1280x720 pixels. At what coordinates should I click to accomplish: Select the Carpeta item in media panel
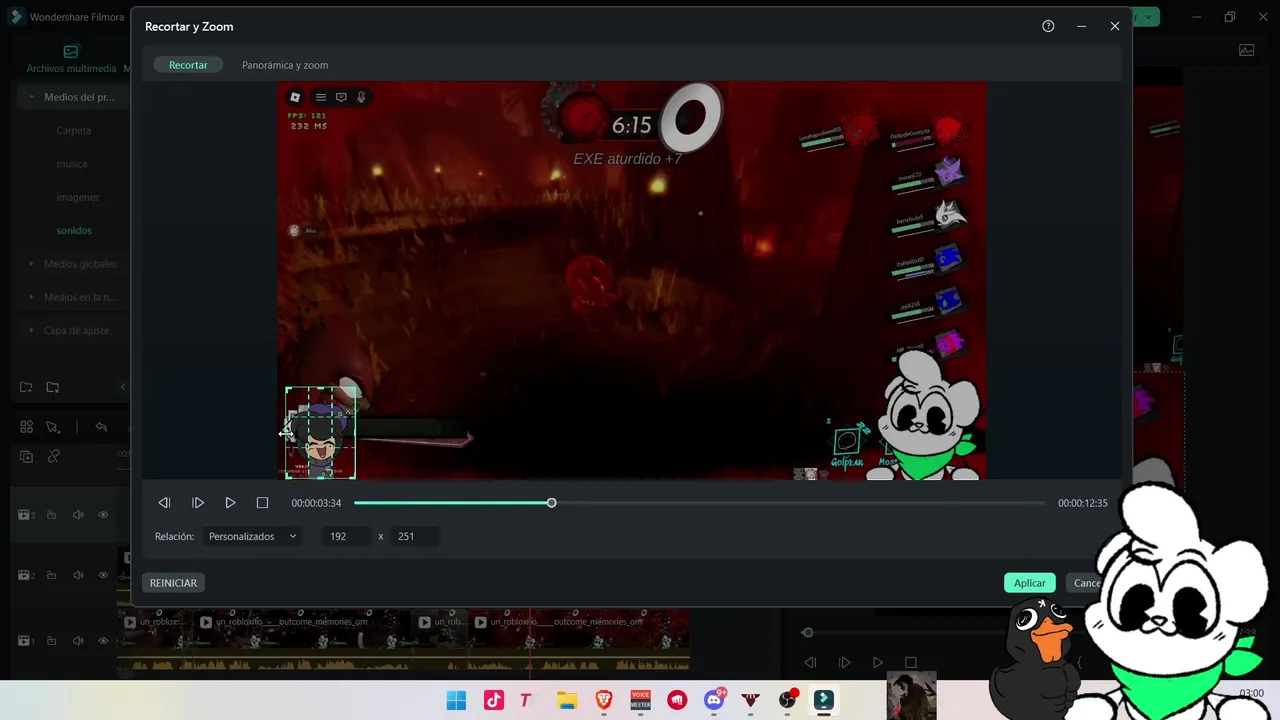74,130
